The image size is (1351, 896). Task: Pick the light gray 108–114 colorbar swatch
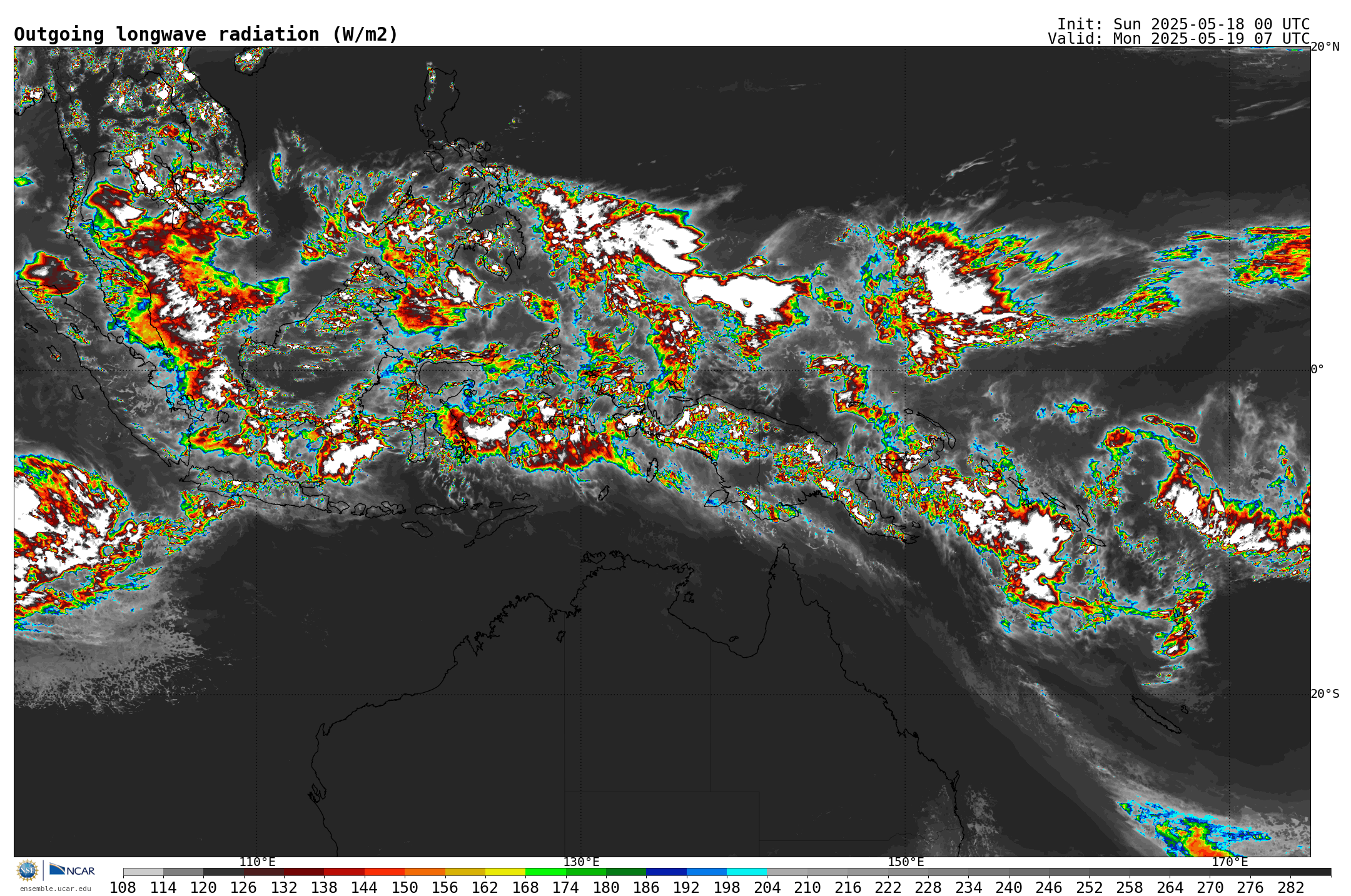coord(143,872)
